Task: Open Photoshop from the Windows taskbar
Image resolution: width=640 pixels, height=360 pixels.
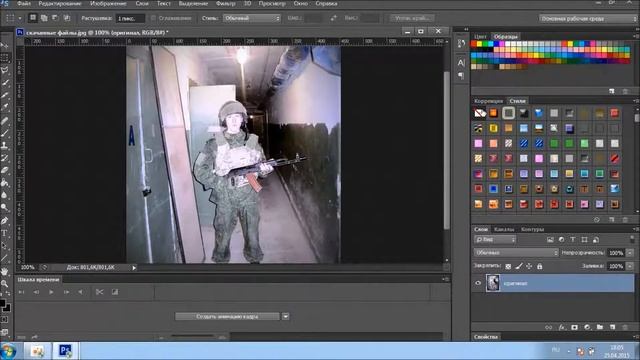Action: [65, 351]
